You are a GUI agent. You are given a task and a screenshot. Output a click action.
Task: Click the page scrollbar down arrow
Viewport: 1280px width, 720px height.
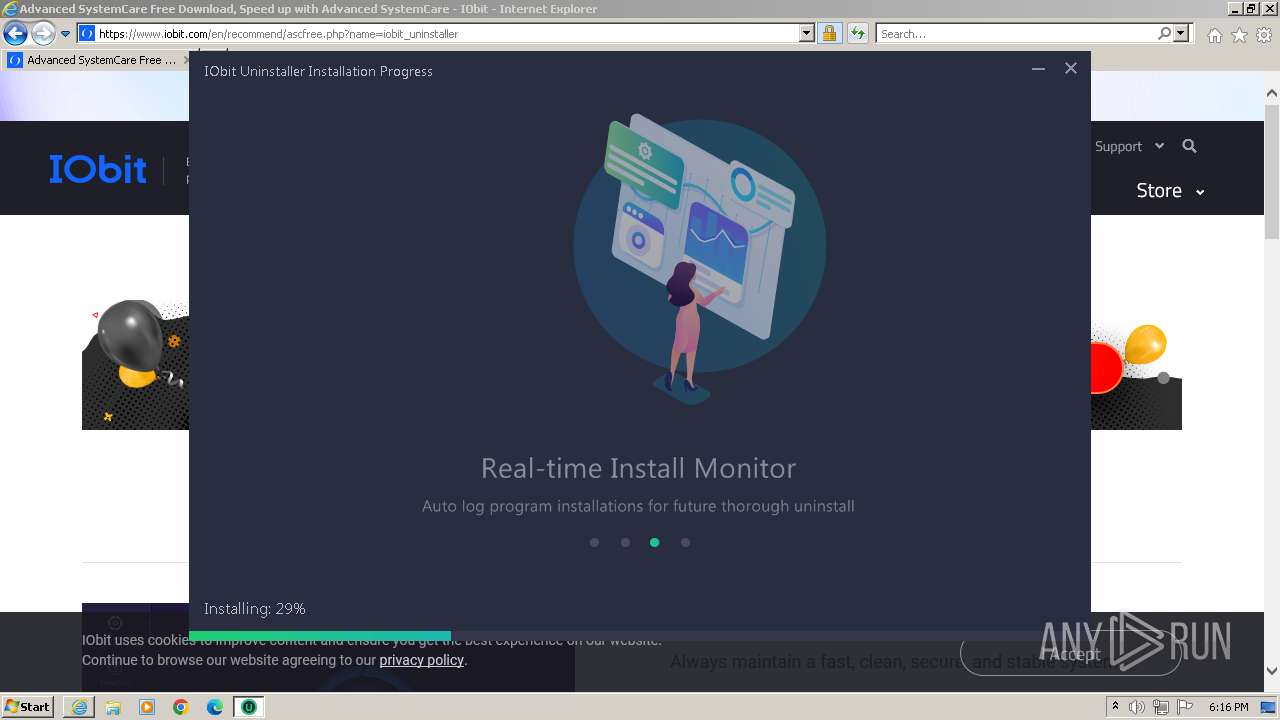1272,671
